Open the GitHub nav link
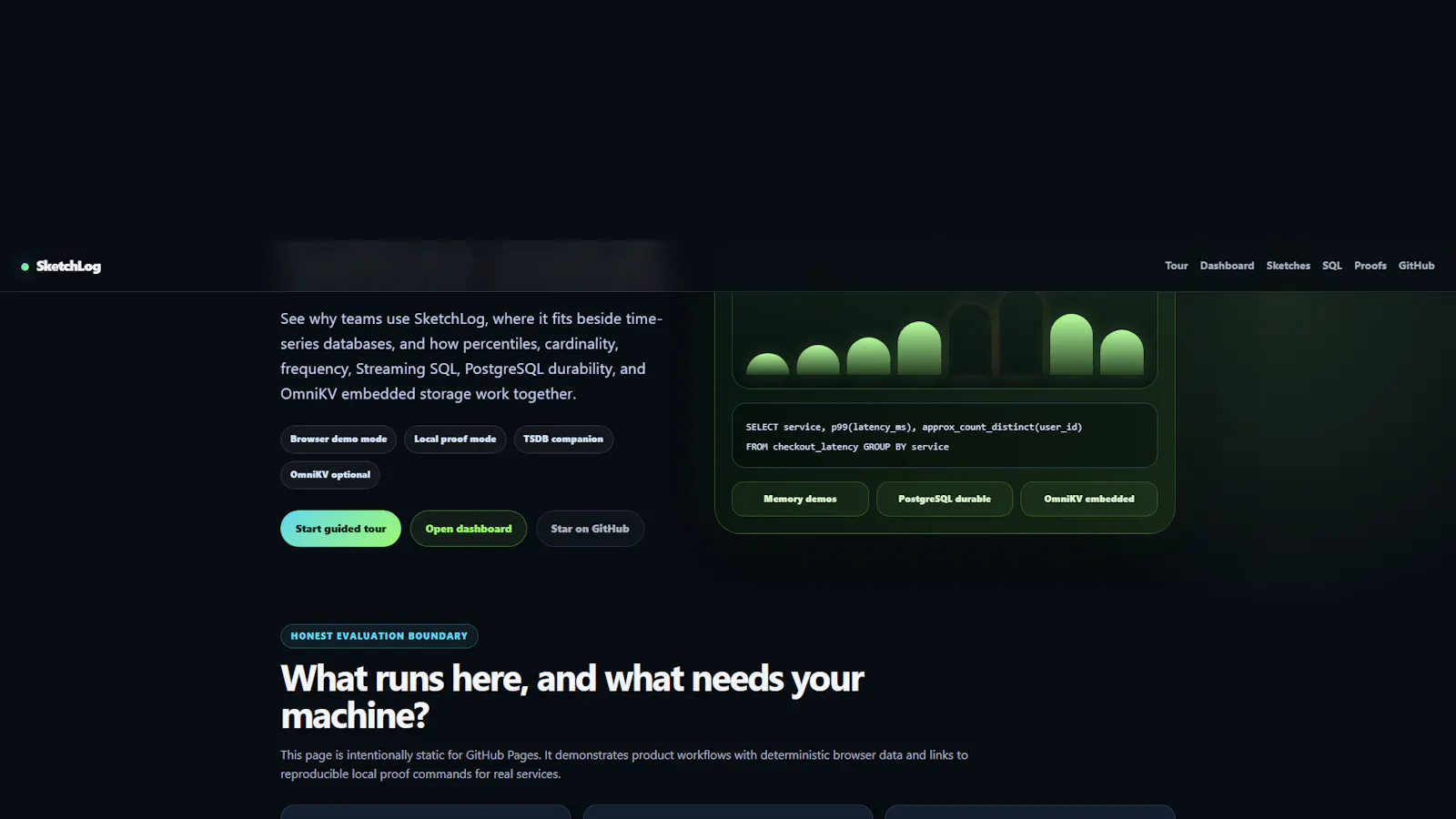 point(1417,266)
